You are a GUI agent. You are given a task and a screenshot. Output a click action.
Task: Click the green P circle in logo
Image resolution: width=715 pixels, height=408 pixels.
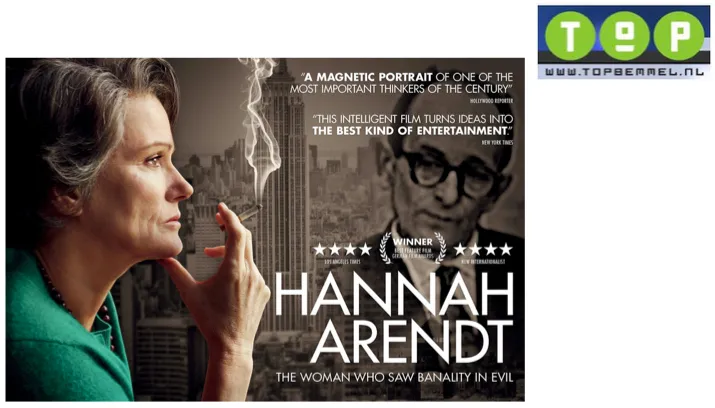click(679, 36)
